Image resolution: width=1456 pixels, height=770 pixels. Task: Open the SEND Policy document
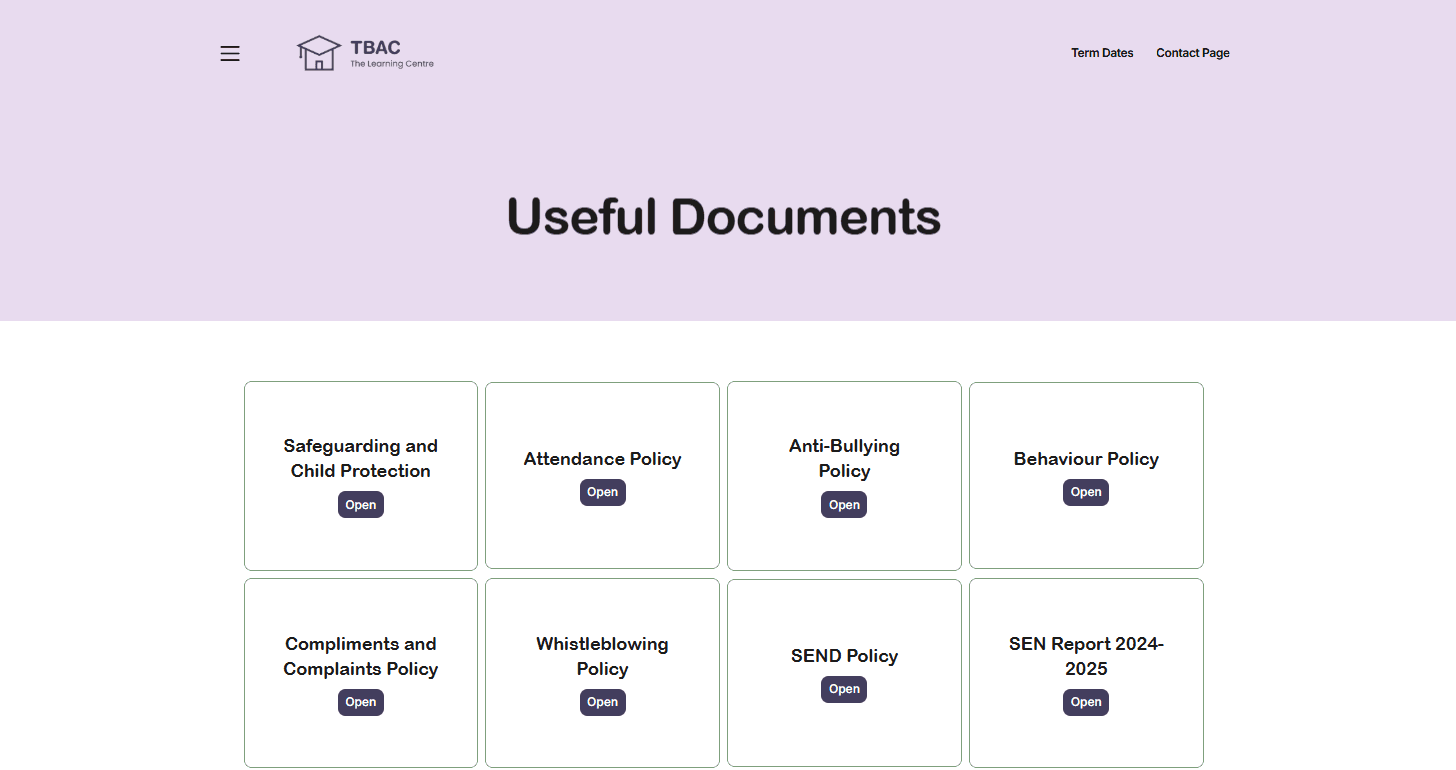843,689
